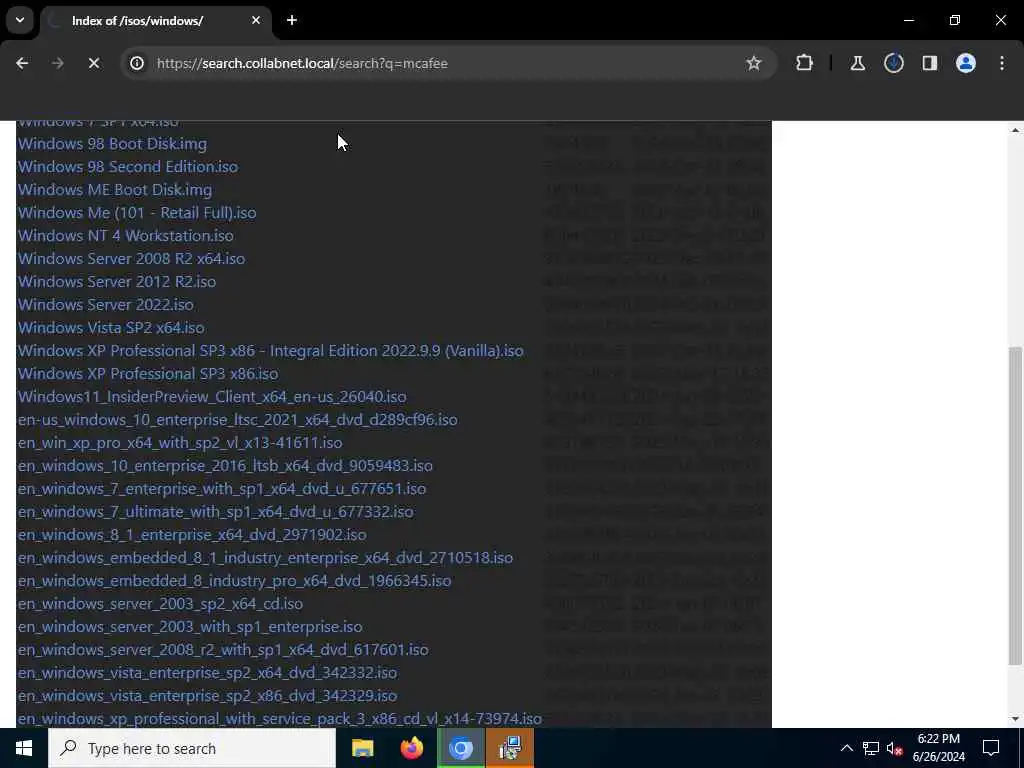Launch Firefox from the taskbar
The width and height of the screenshot is (1024, 768).
click(411, 748)
